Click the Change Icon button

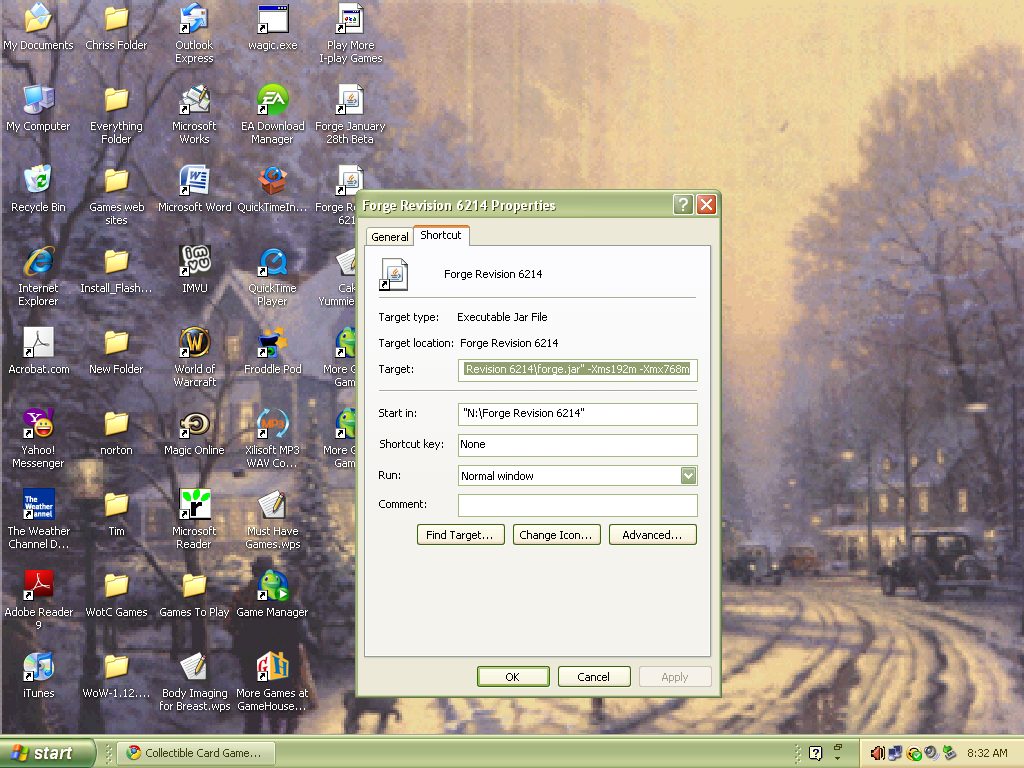click(556, 535)
